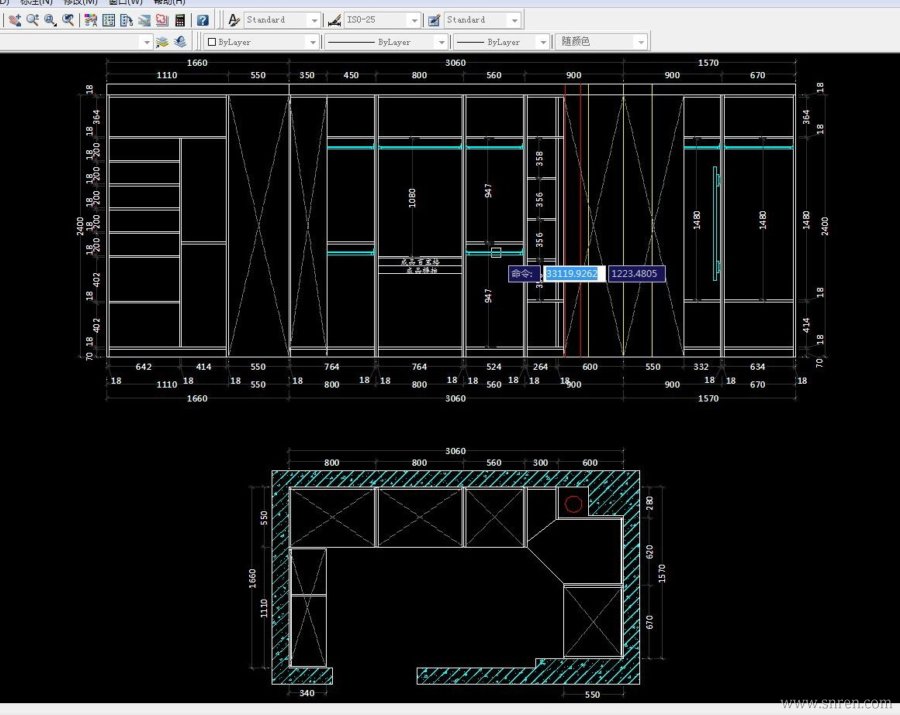Select the 620 dimension beside plan view
The width and height of the screenshot is (900, 715).
click(x=649, y=552)
